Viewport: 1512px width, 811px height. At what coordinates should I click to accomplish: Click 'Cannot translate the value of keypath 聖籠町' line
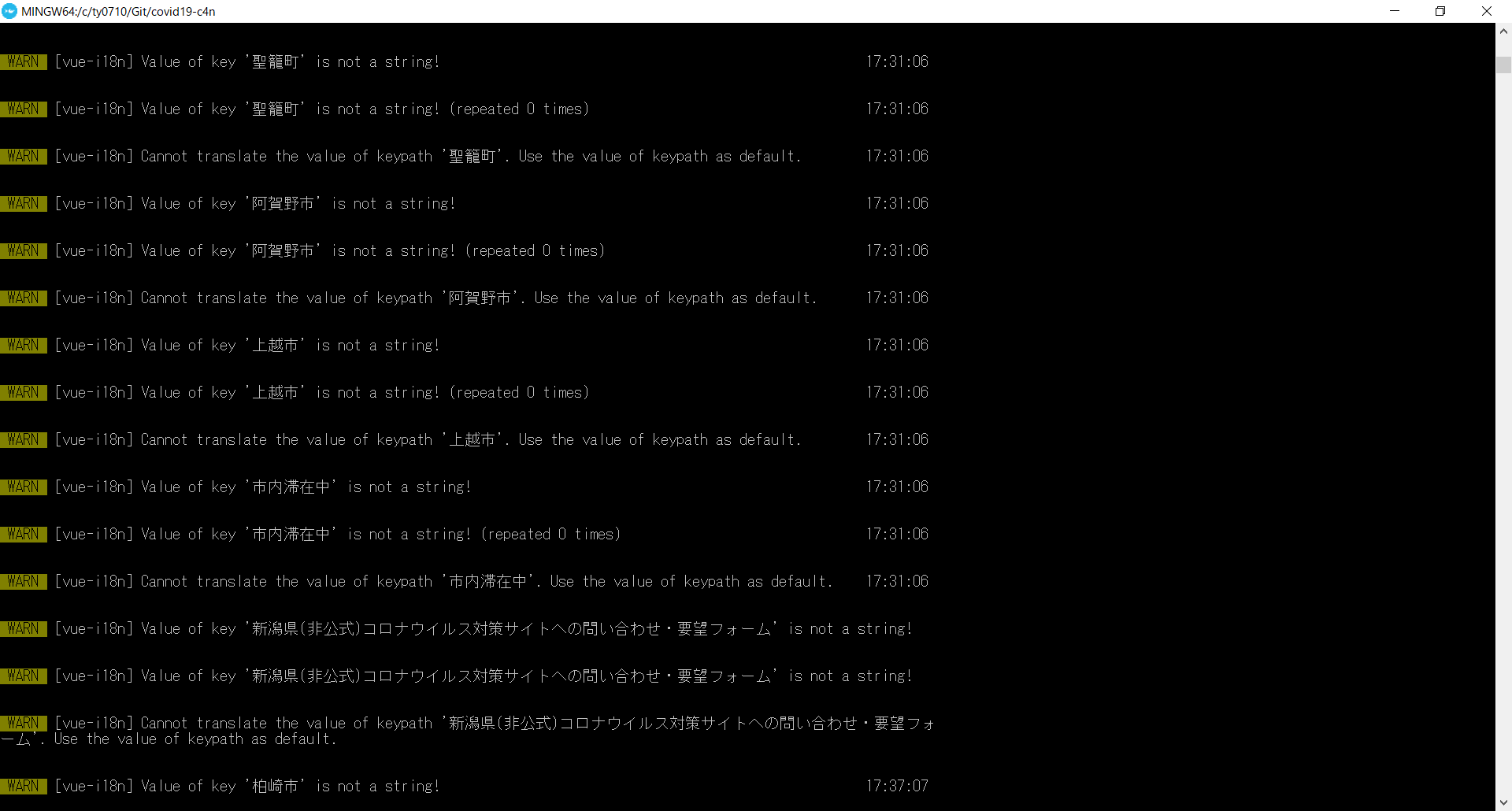tap(428, 156)
